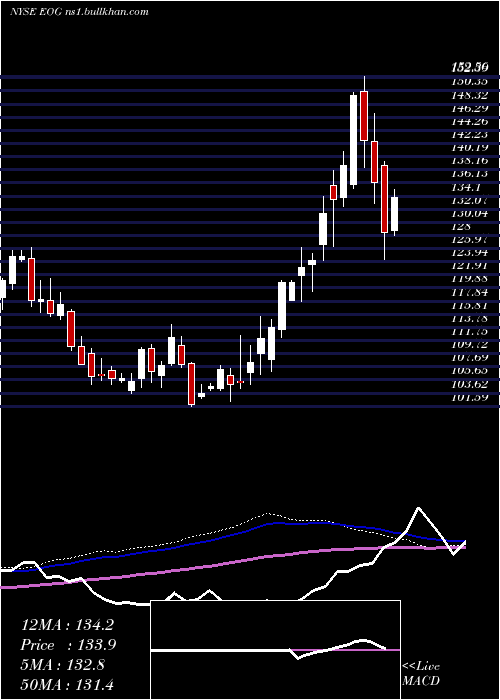This screenshot has height=700, width=500.
Task: Click the 117.84 price axis label
Action: [x=469, y=292]
